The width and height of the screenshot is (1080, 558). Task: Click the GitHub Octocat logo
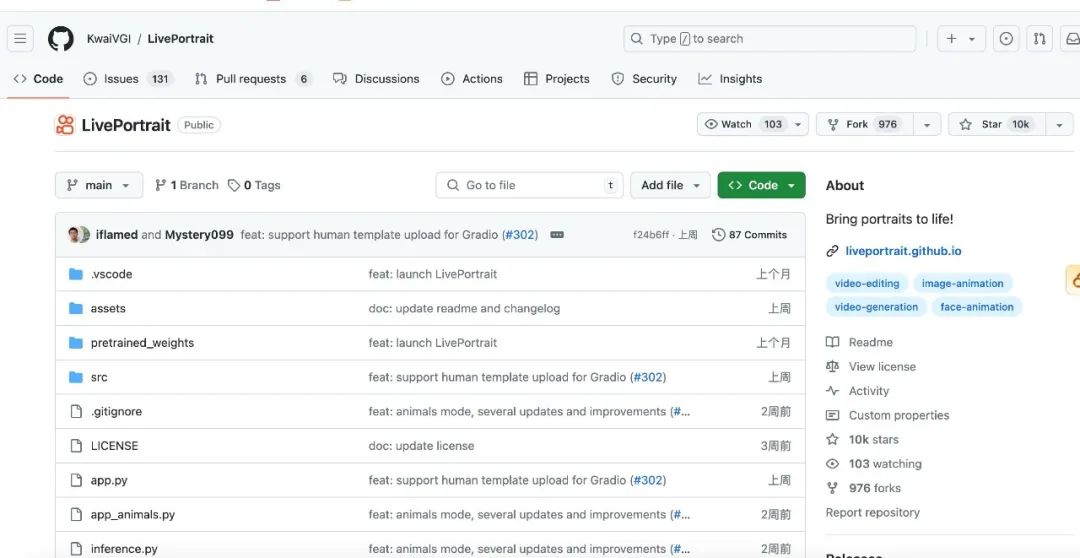tap(61, 39)
